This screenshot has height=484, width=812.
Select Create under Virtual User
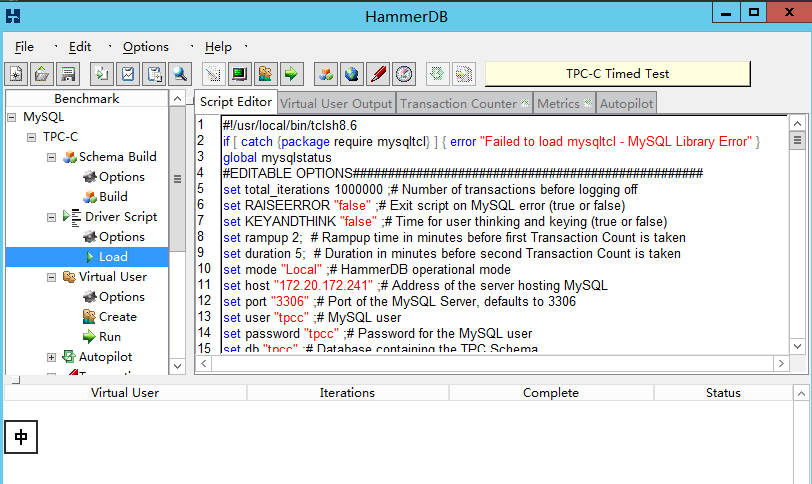(x=118, y=317)
